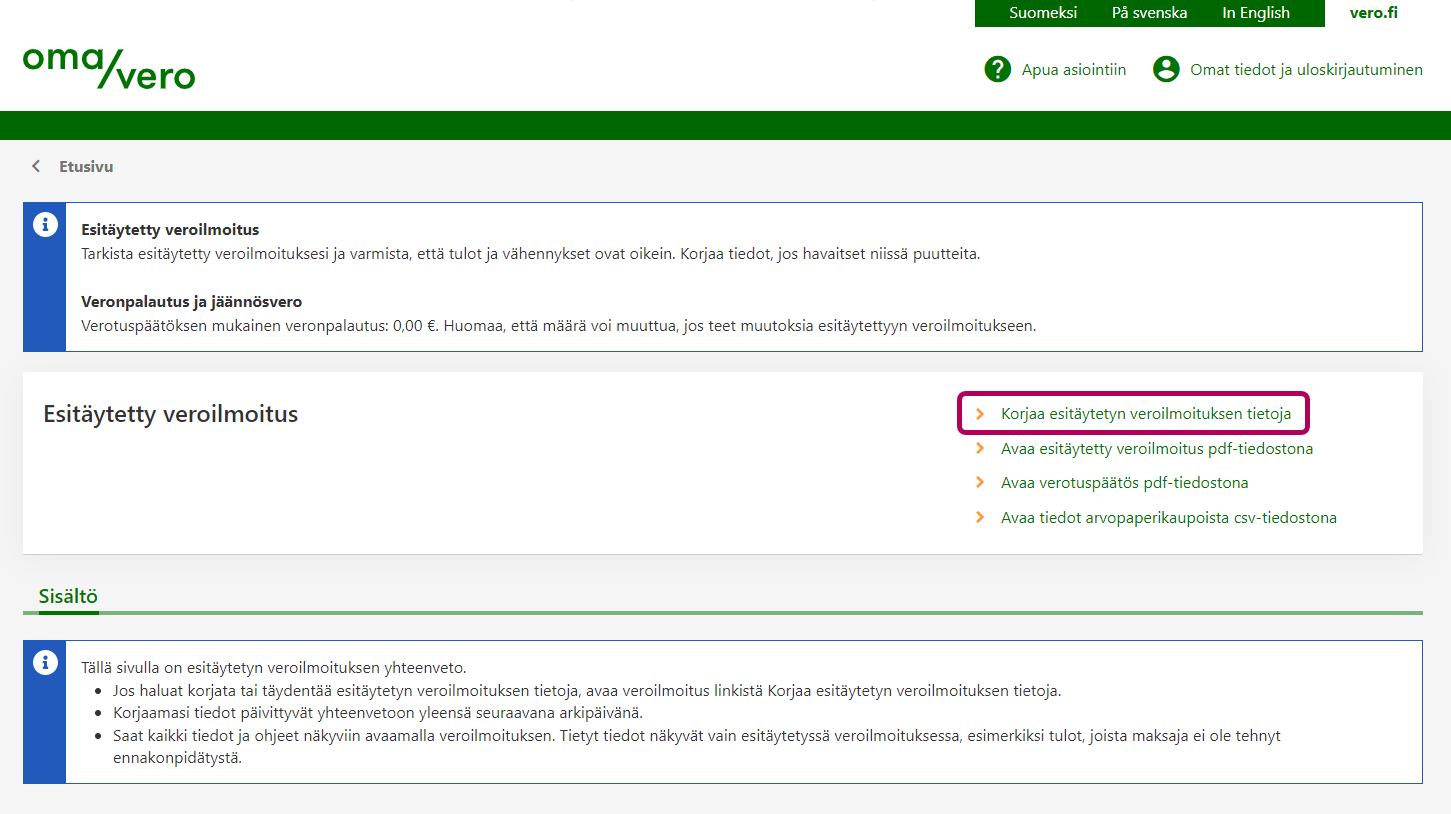The width and height of the screenshot is (1451, 814).
Task: Switch language to Suomeksi
Action: click(1043, 13)
